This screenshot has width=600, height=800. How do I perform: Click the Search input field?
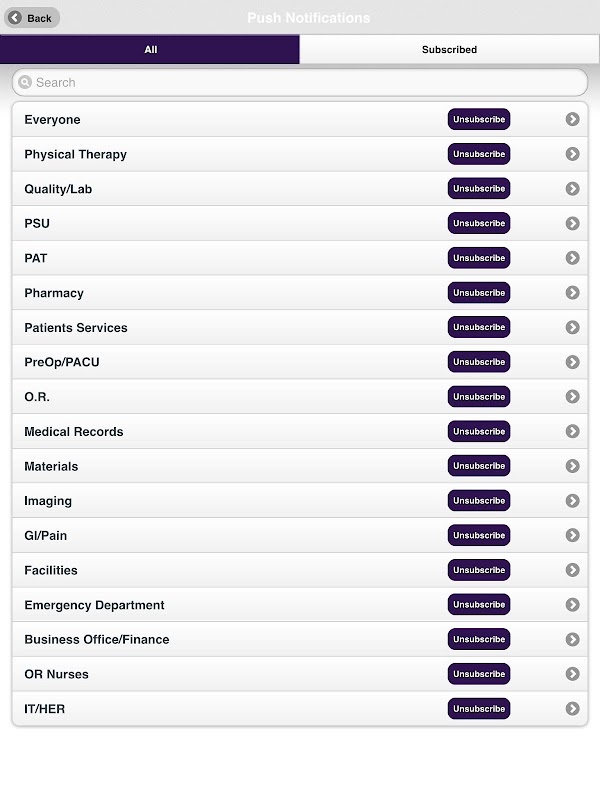(300, 83)
